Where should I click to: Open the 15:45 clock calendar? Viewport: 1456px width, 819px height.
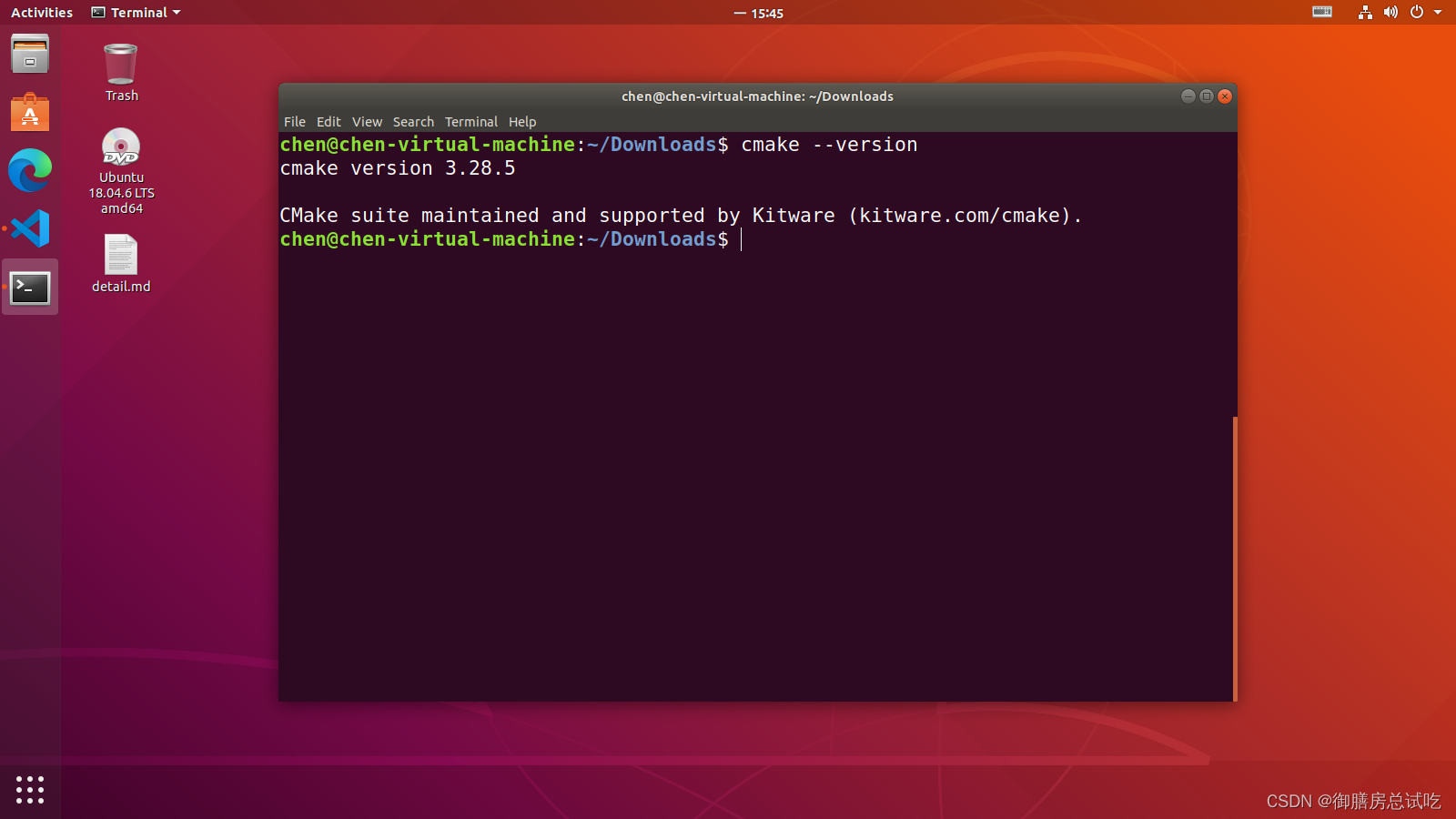click(x=759, y=13)
